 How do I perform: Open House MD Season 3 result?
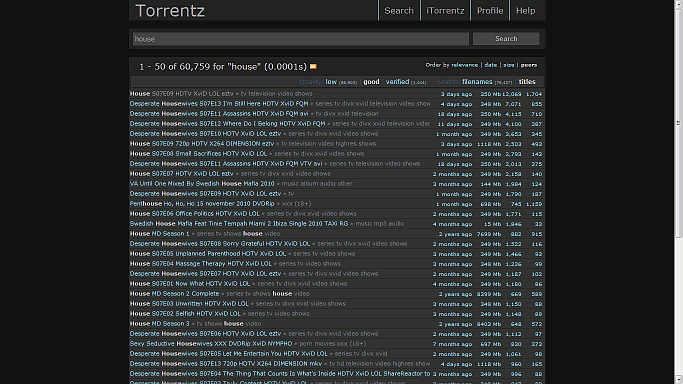(159, 324)
